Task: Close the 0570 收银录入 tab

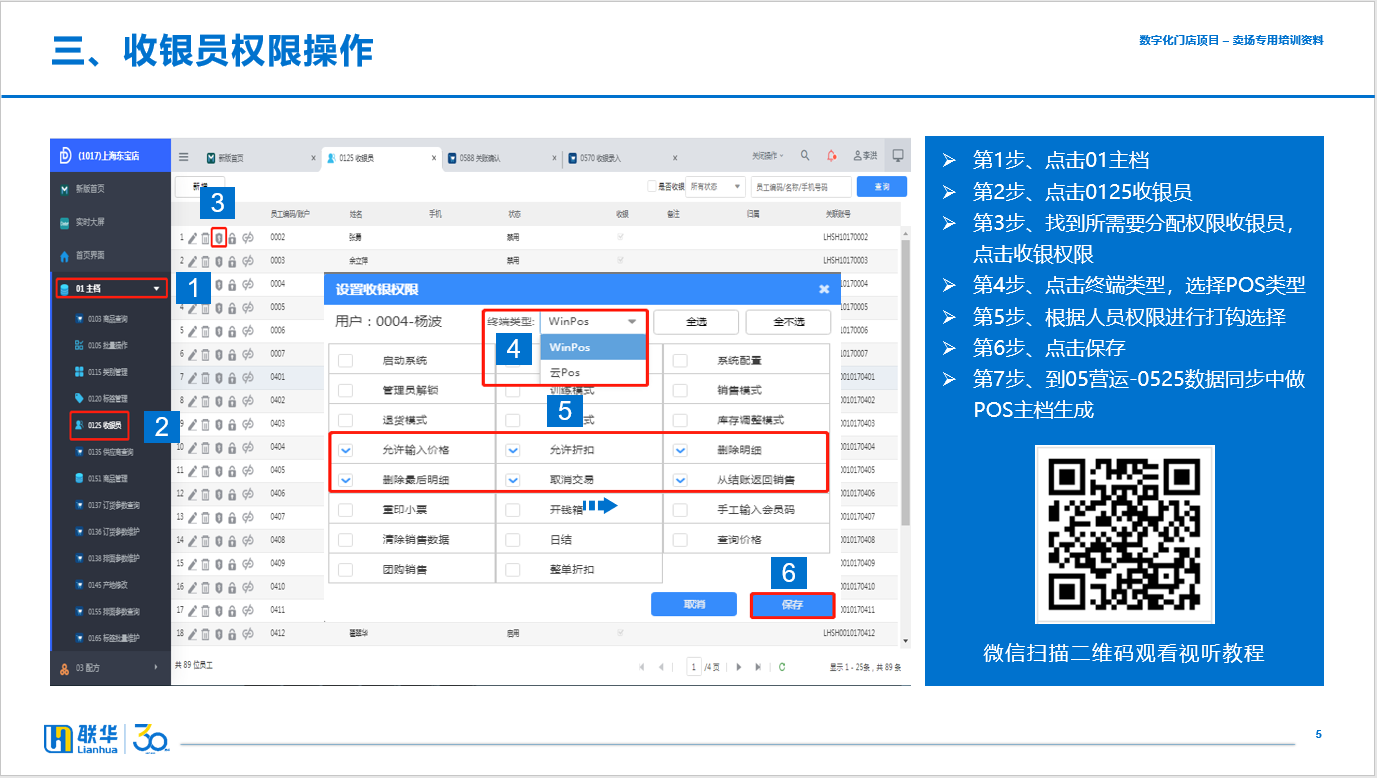Action: pyautogui.click(x=675, y=158)
